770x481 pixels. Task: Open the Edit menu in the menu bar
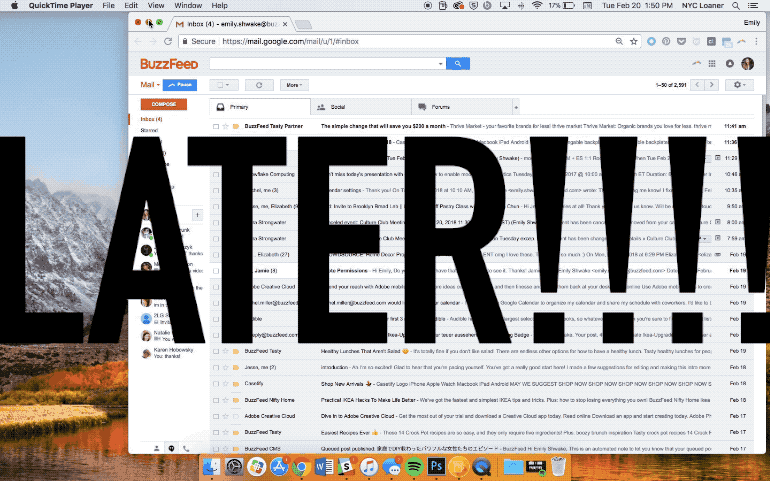[131, 5]
